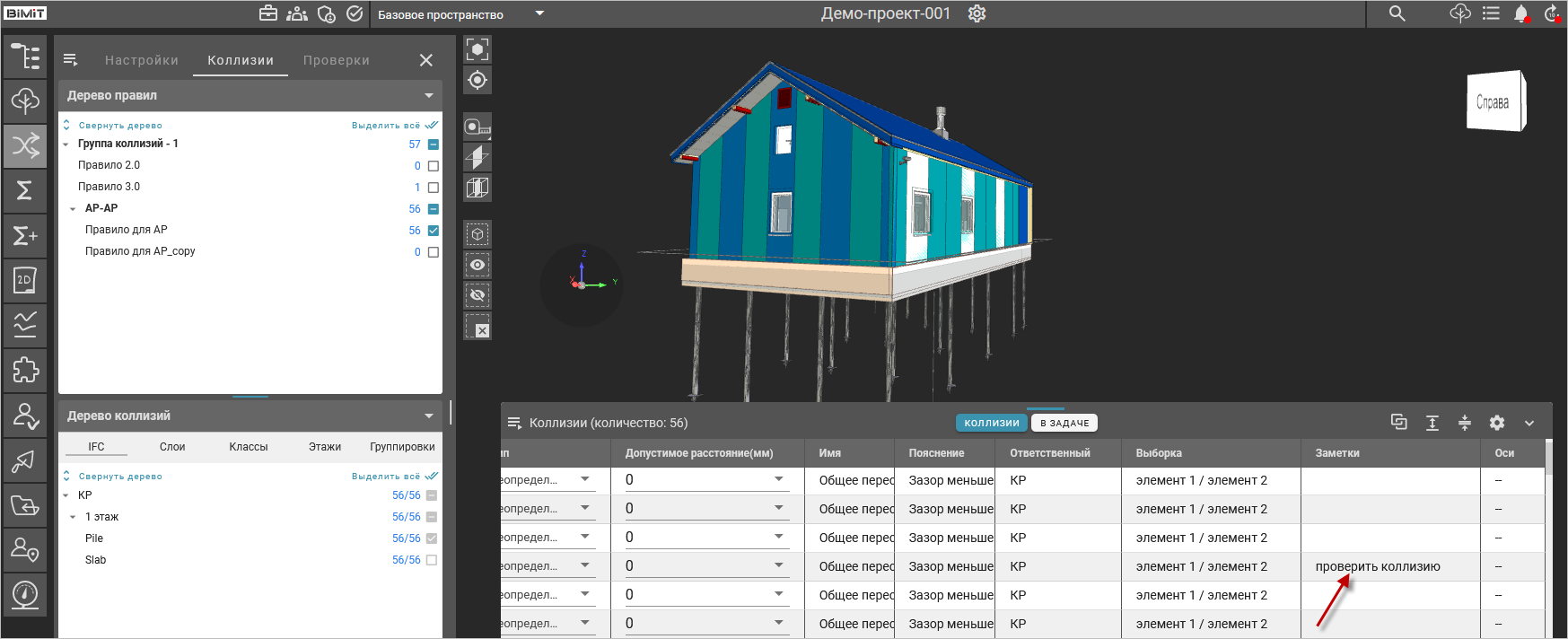The width and height of the screenshot is (1568, 639).
Task: Open the collisions shuffle tool in sidebar
Action: tap(25, 145)
